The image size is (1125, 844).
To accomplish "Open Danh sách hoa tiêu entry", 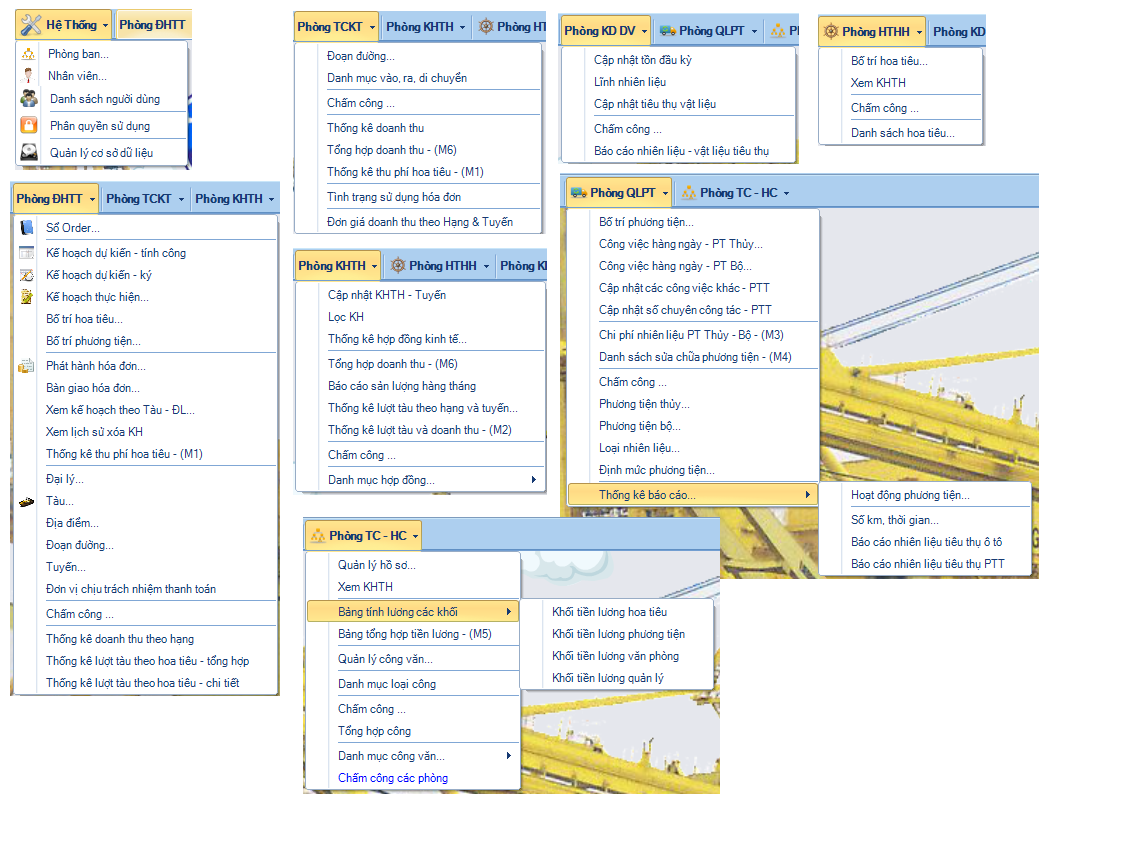I will point(902,133).
